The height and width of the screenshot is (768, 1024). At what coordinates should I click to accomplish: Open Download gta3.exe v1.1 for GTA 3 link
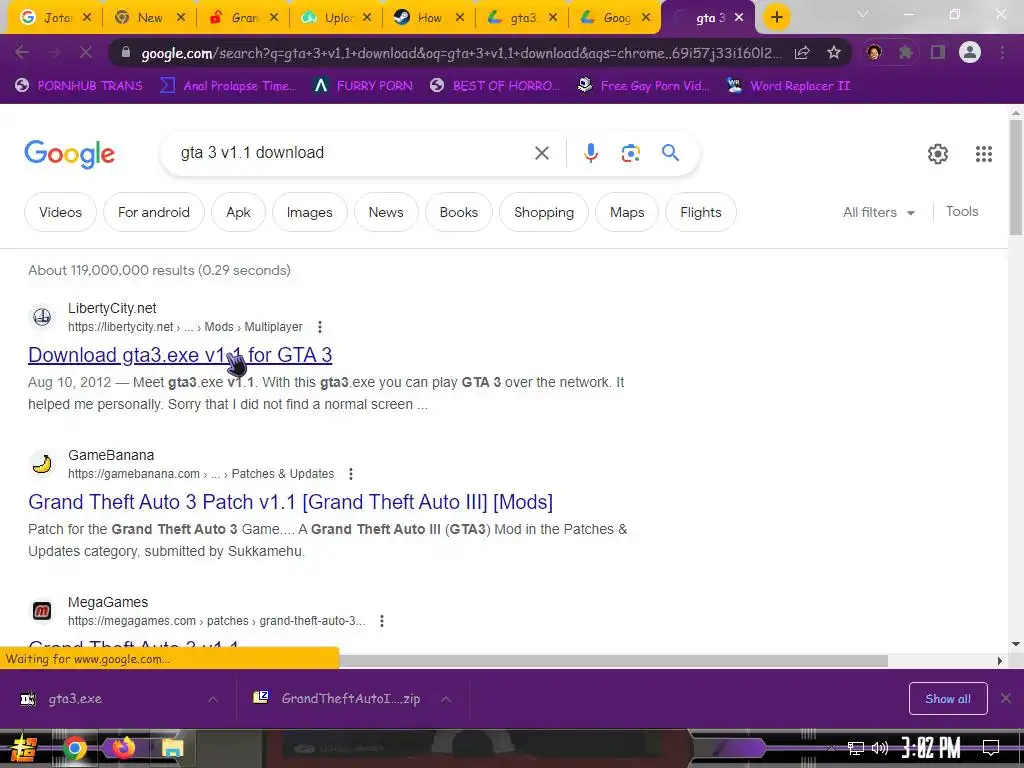pyautogui.click(x=180, y=355)
